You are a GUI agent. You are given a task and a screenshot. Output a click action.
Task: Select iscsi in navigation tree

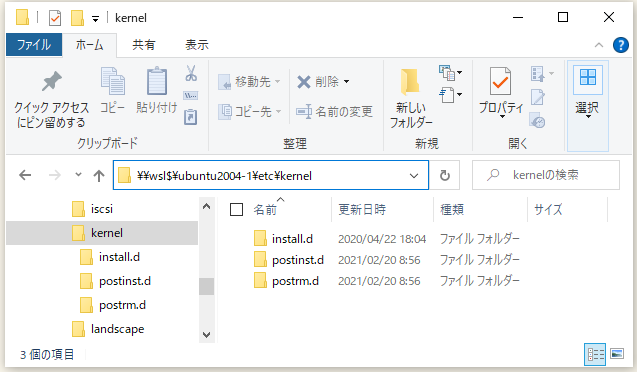(x=102, y=209)
